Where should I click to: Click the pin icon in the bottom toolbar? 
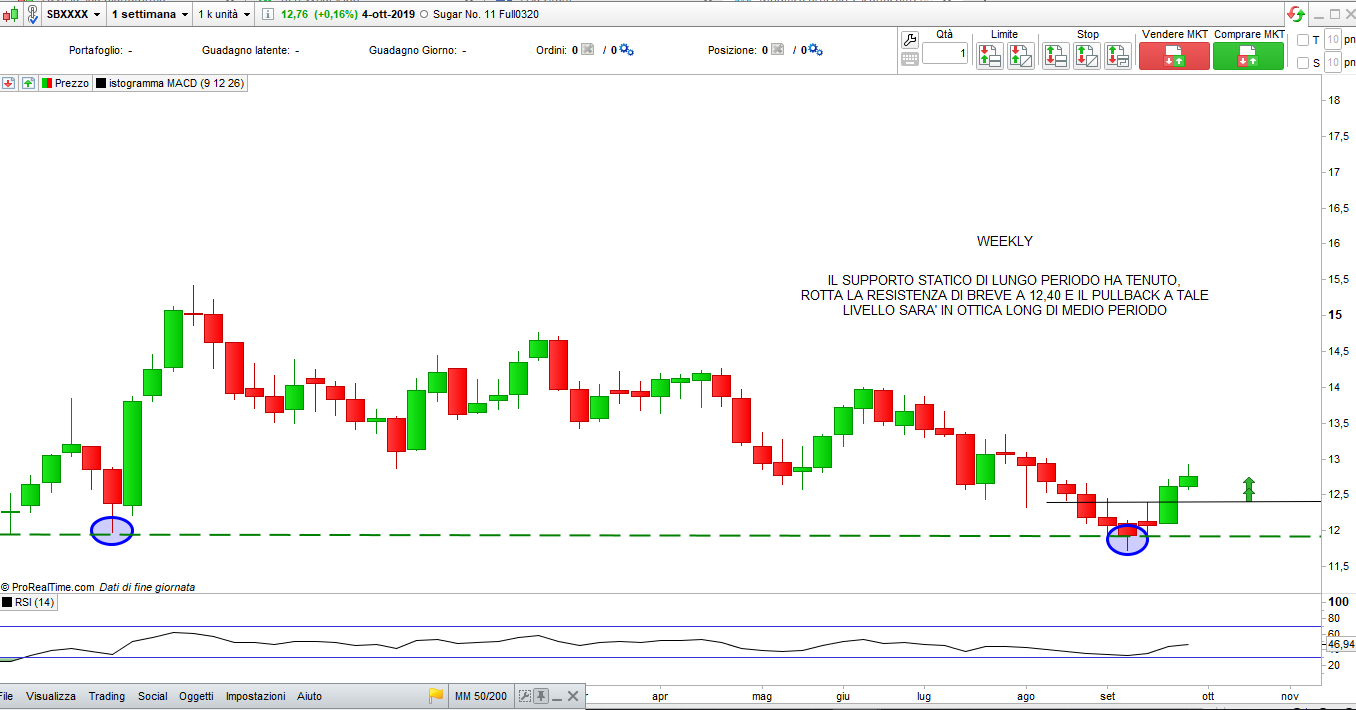[541, 696]
